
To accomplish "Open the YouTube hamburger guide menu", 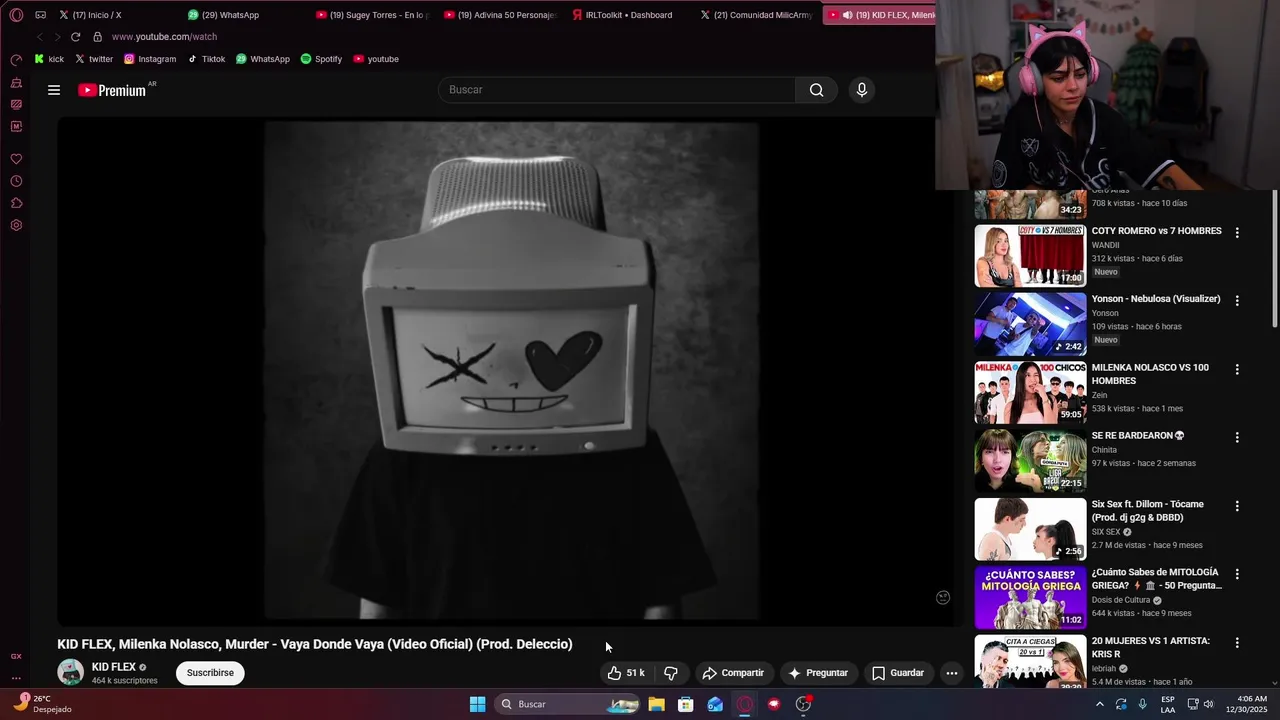I will pos(54,90).
